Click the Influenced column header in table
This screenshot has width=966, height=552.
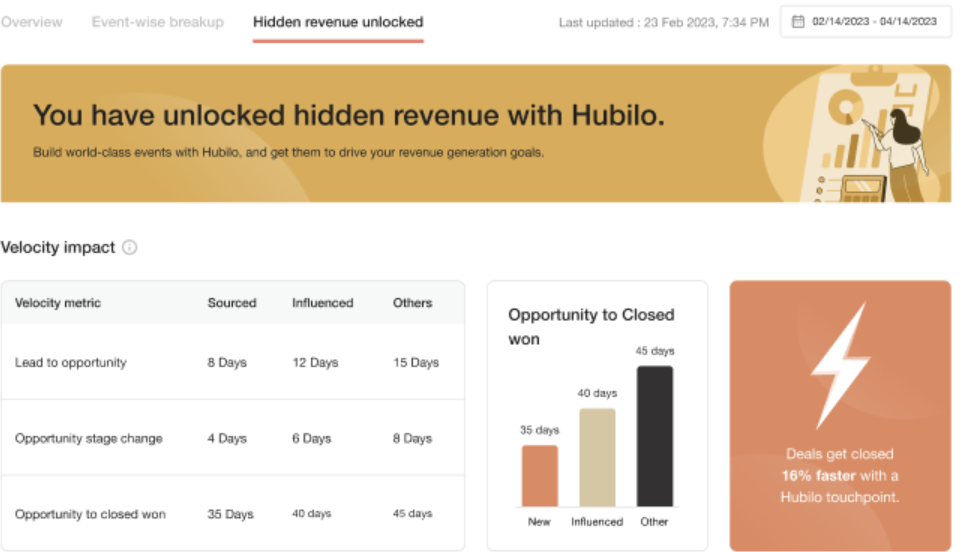[x=323, y=303]
